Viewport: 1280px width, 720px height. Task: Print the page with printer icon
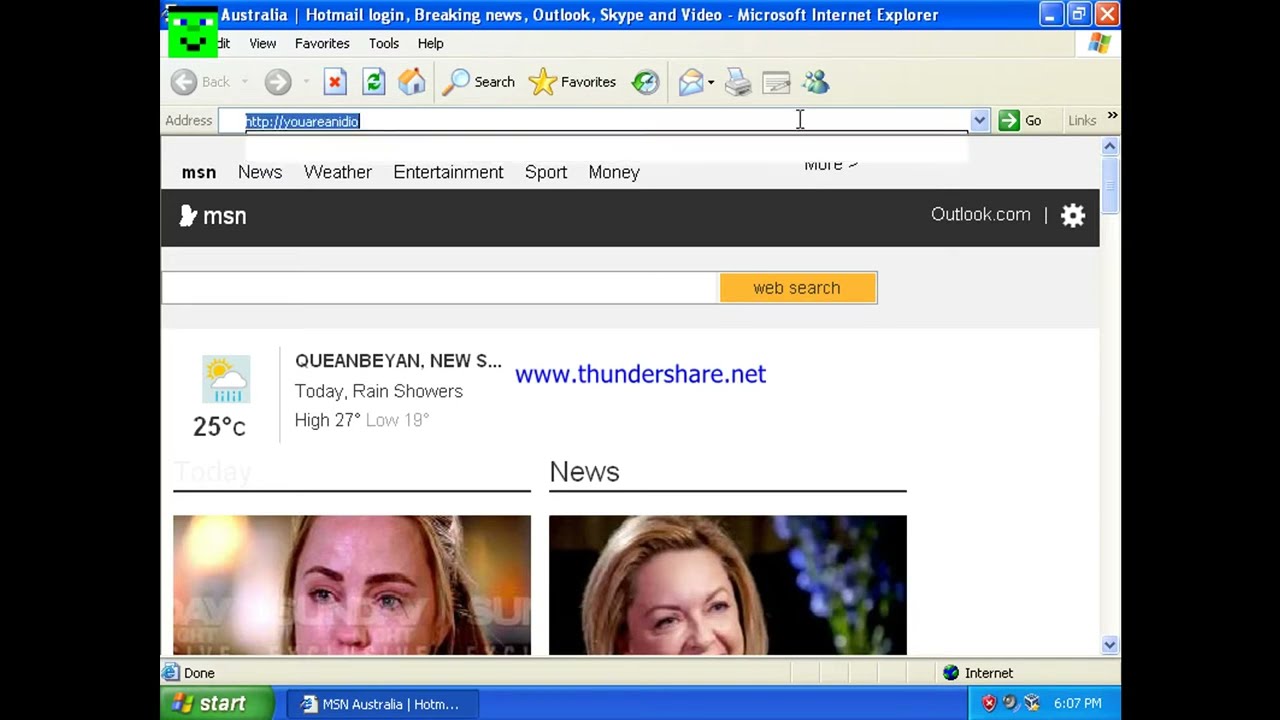point(738,82)
